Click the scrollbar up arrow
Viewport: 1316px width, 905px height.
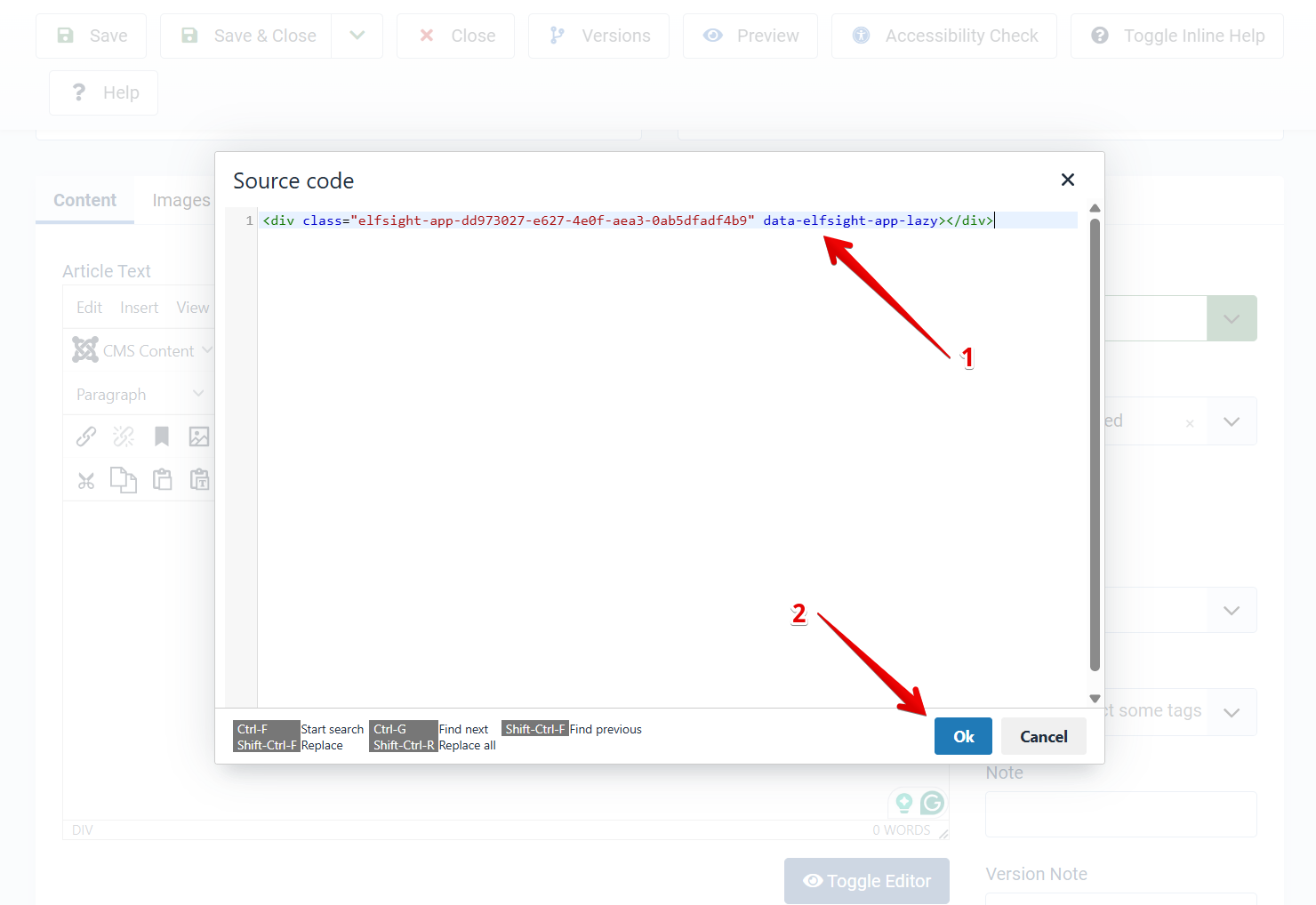(x=1095, y=208)
